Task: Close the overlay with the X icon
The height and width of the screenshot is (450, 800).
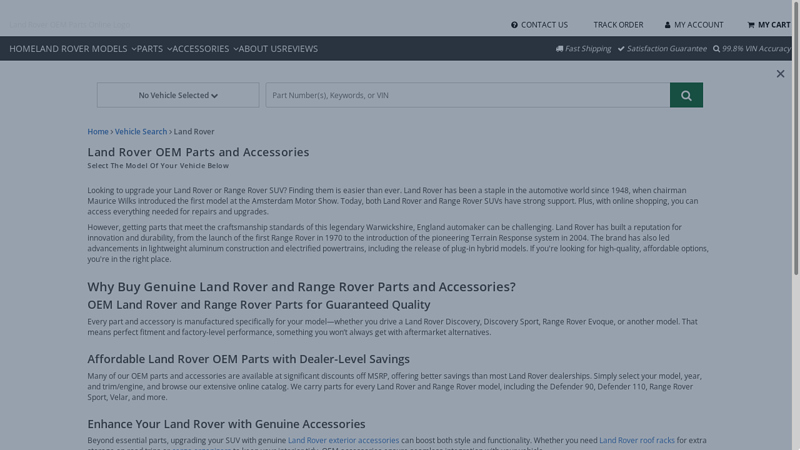Action: (x=781, y=74)
